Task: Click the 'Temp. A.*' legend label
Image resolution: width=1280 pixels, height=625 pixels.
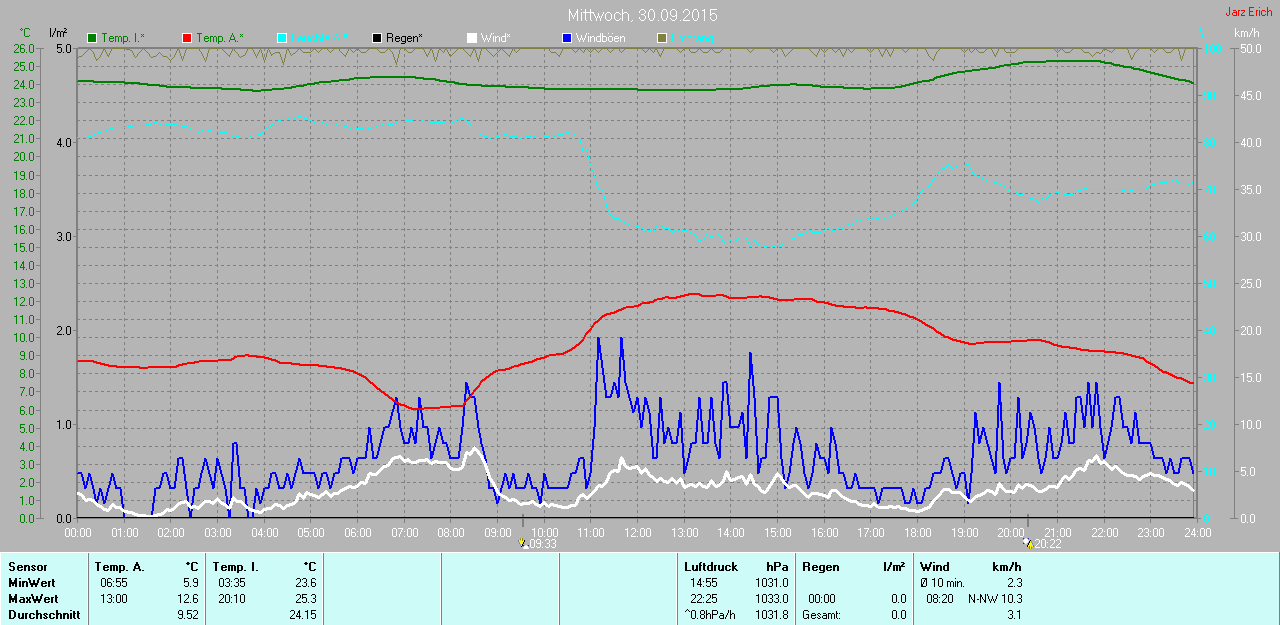Action: (220, 38)
